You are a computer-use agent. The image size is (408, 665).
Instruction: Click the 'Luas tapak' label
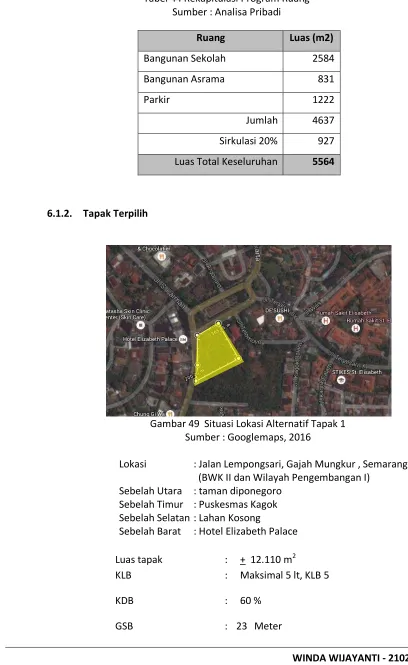pyautogui.click(x=139, y=560)
